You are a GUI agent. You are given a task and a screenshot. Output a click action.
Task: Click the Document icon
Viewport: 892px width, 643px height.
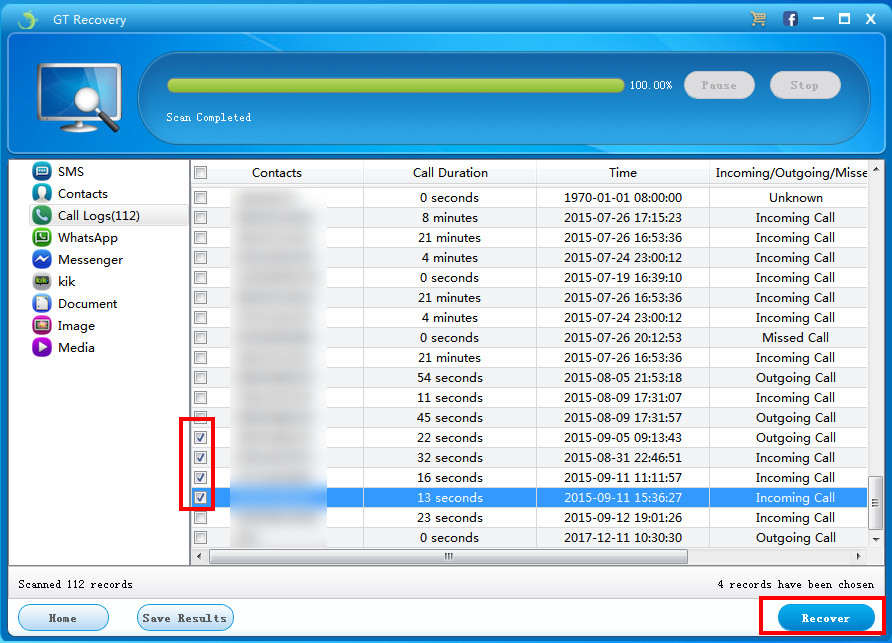(42, 303)
